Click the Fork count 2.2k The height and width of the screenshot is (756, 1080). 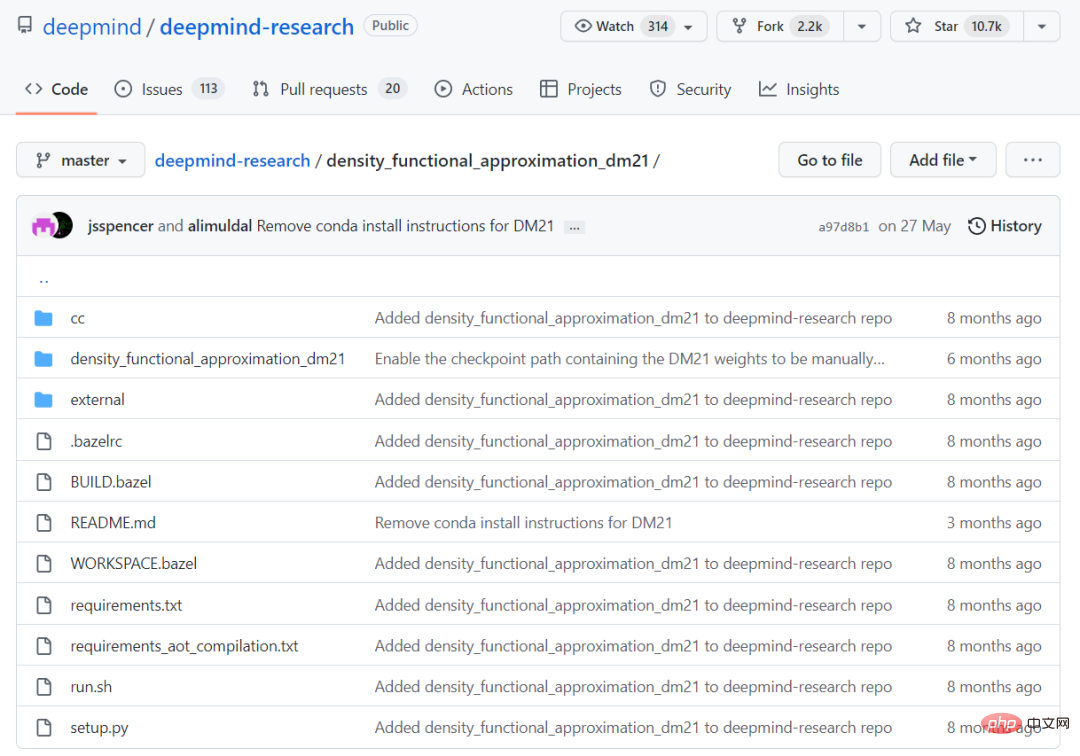point(809,26)
